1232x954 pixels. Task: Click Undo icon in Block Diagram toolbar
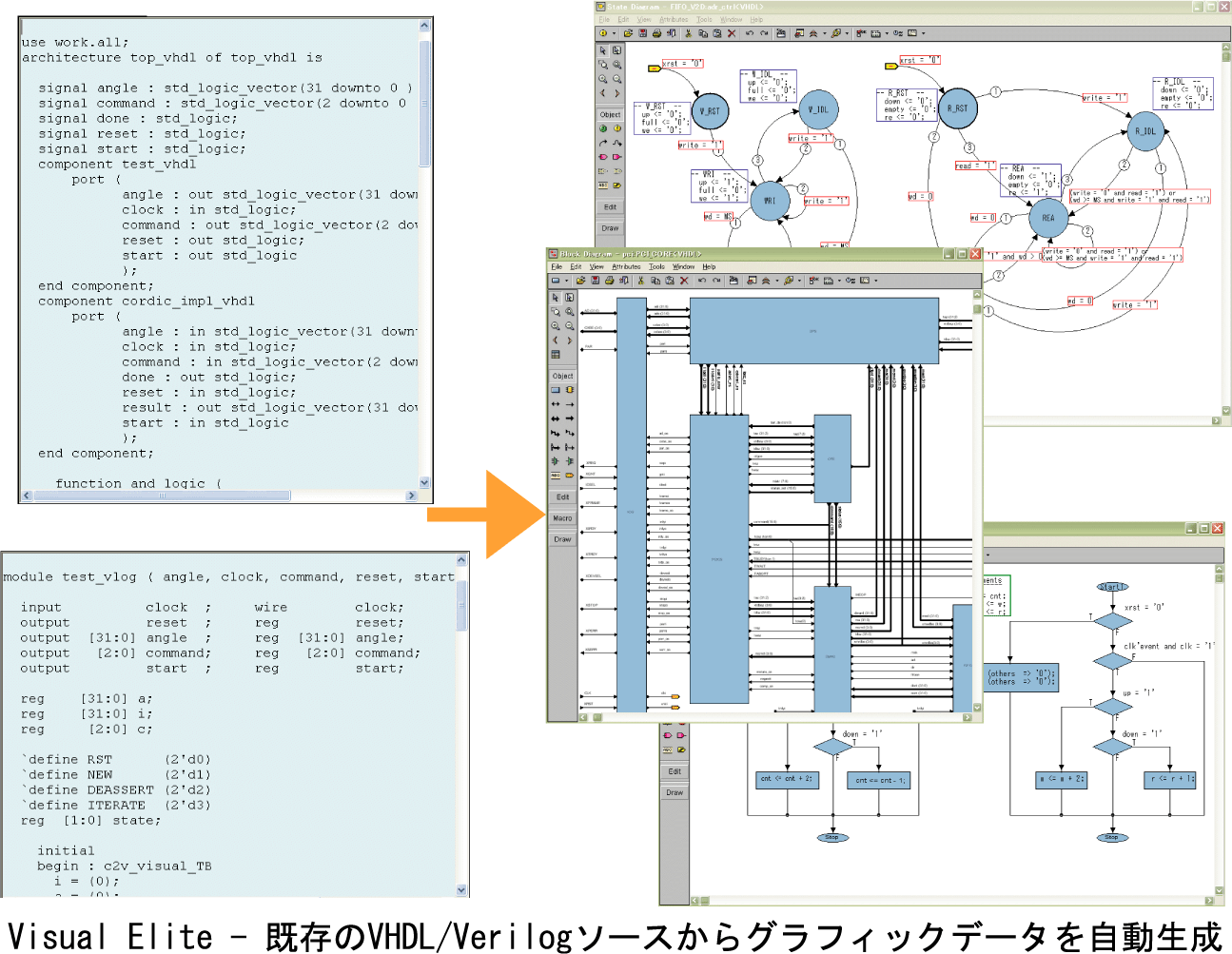tap(702, 281)
